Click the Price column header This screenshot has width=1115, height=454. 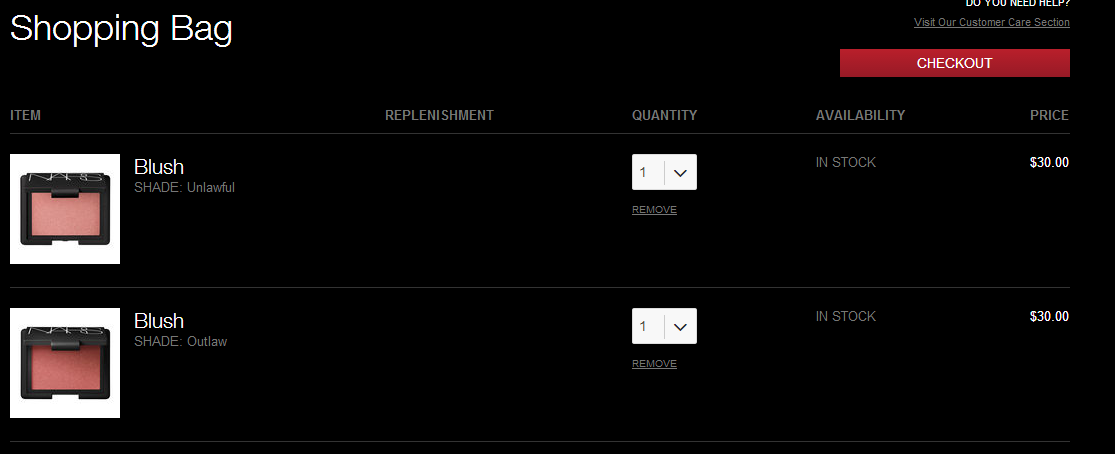(1049, 115)
